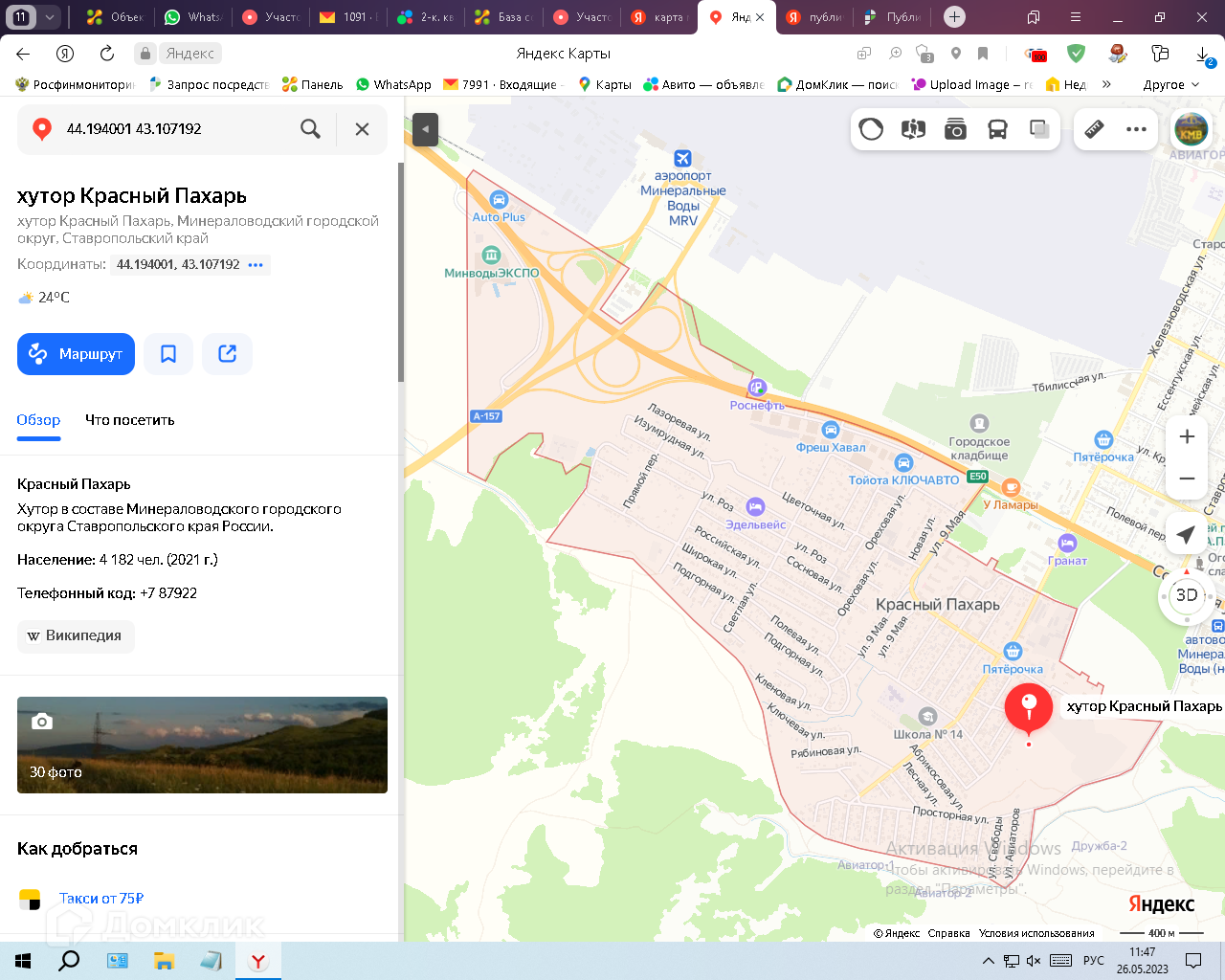Open Гранат place marker
1225x980 pixels.
[1067, 544]
